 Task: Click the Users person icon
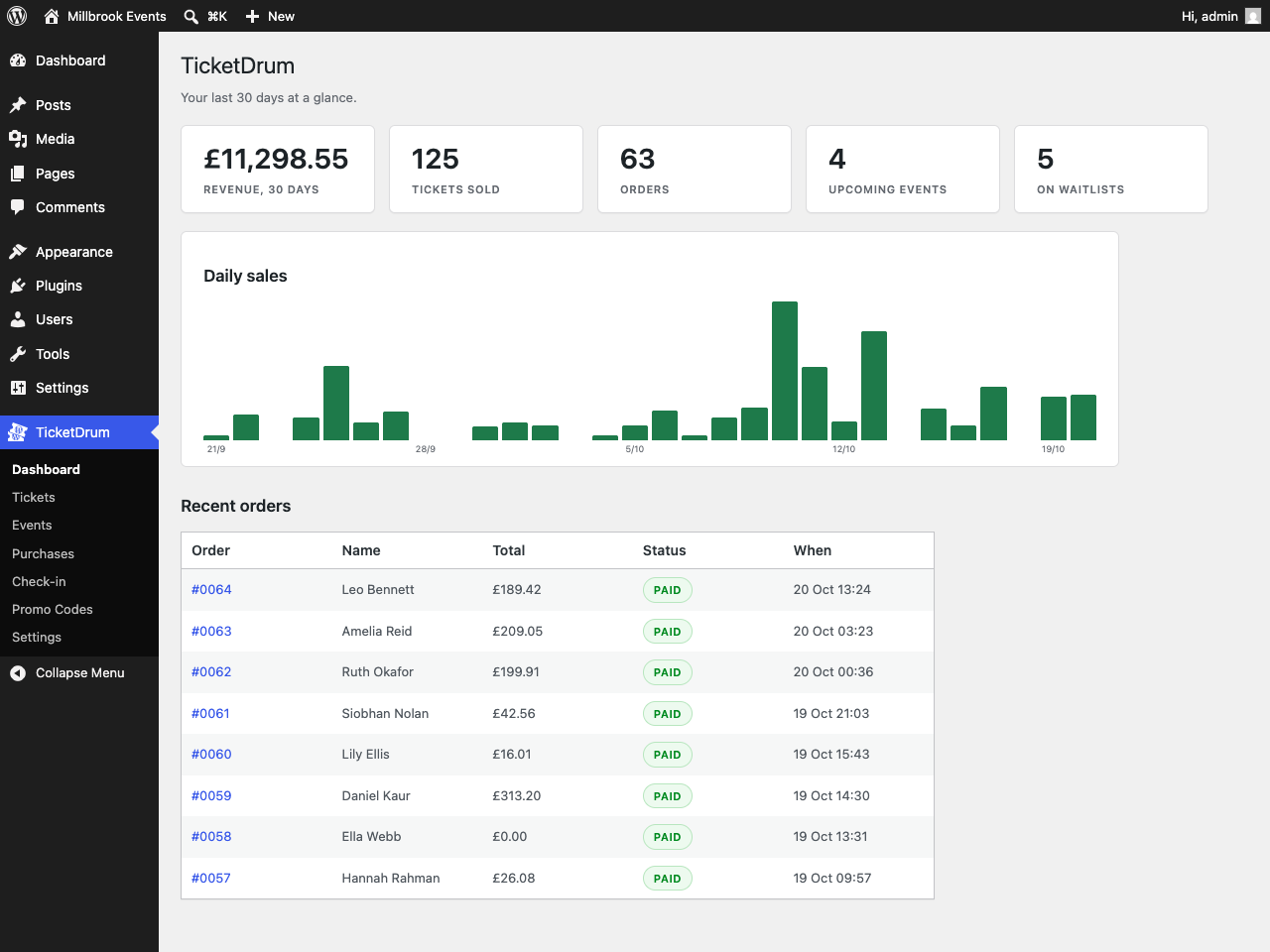pyautogui.click(x=18, y=319)
